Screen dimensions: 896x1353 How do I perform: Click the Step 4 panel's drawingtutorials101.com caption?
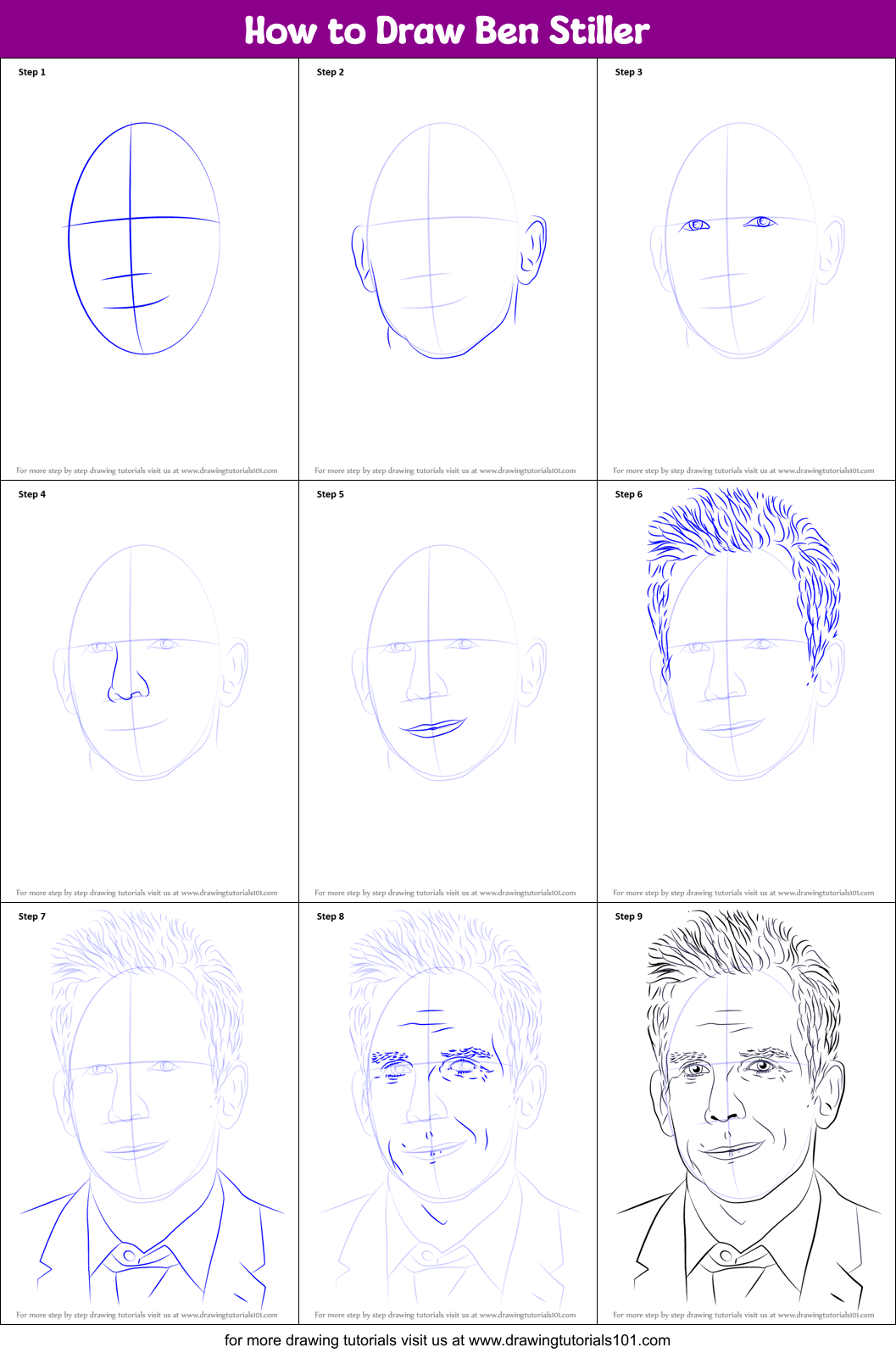point(147,893)
